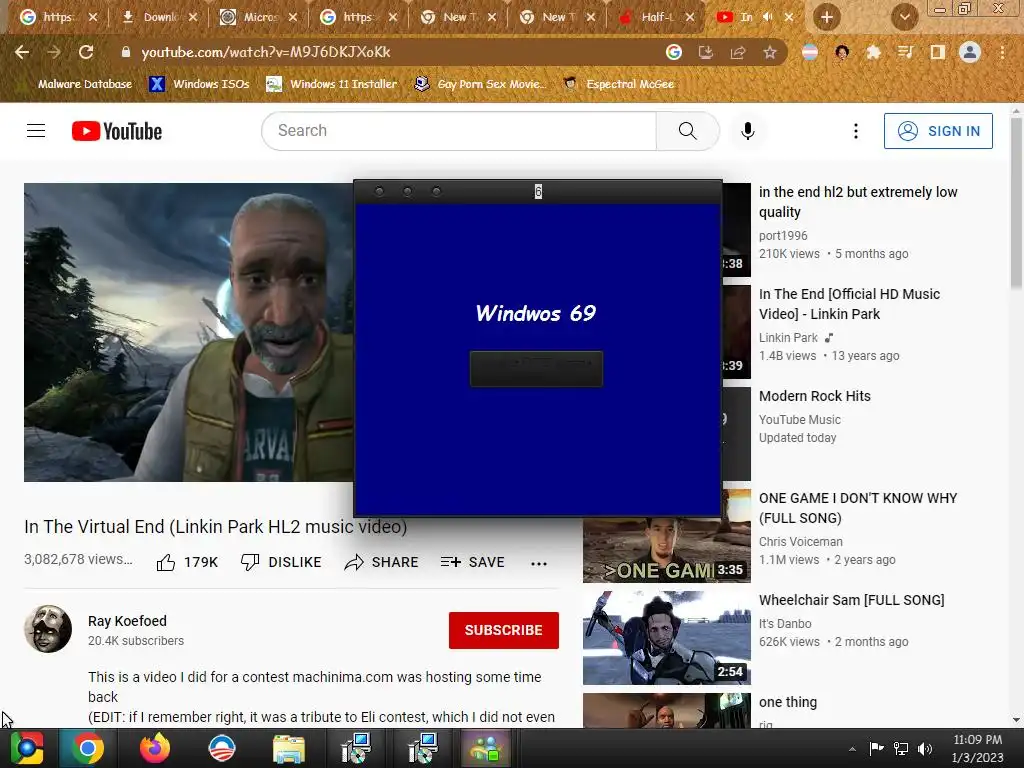Mute the YouTube tab via its speaker icon
This screenshot has height=768, width=1024.
[767, 17]
